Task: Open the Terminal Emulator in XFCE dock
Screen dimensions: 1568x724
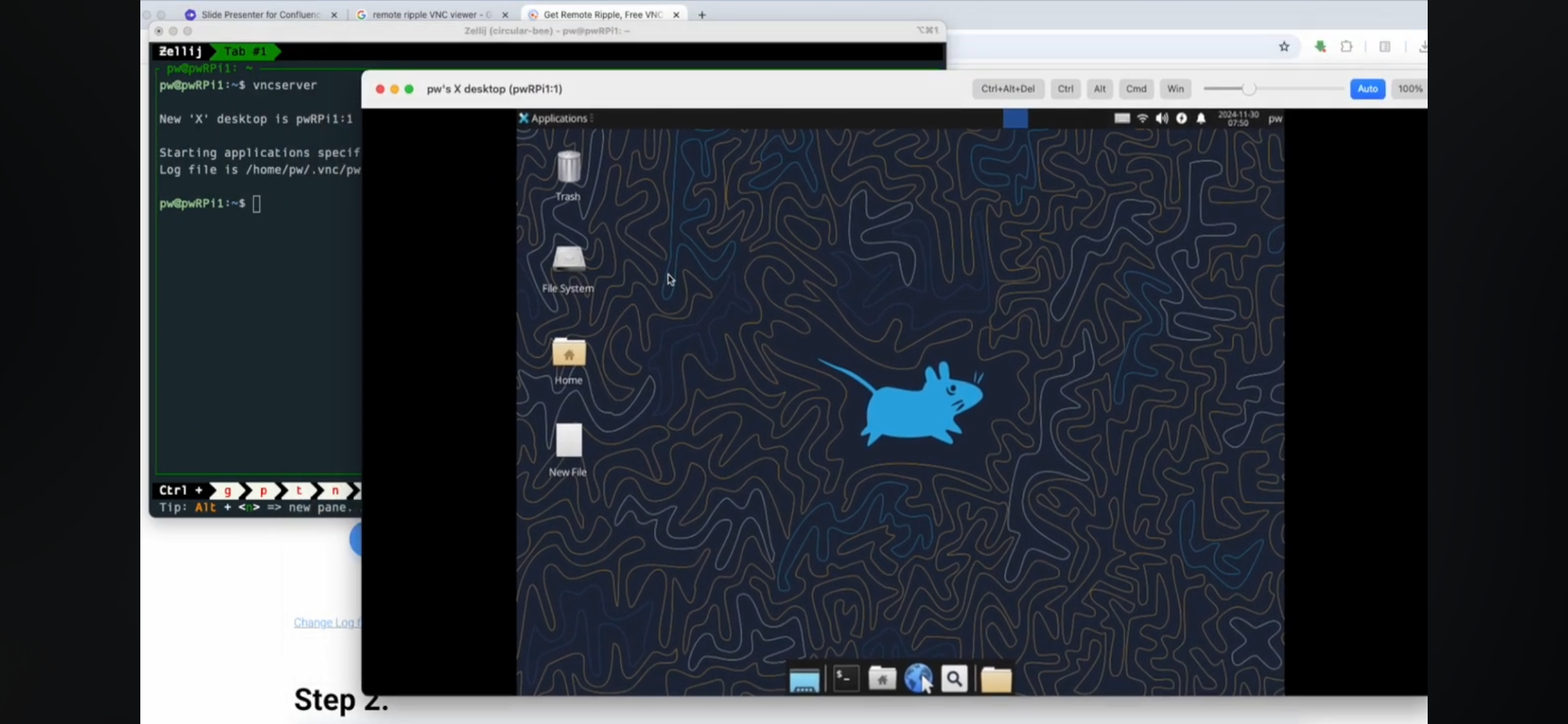Action: [845, 679]
